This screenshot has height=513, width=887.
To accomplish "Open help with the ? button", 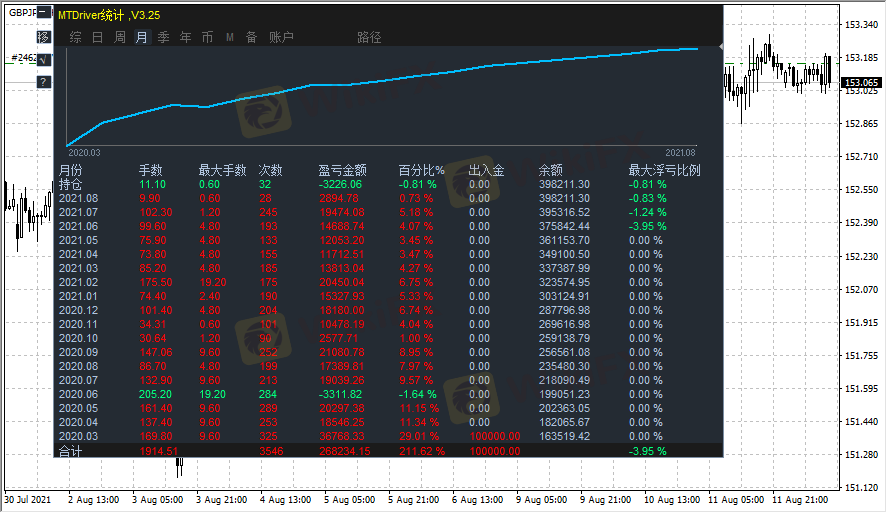I will (44, 82).
